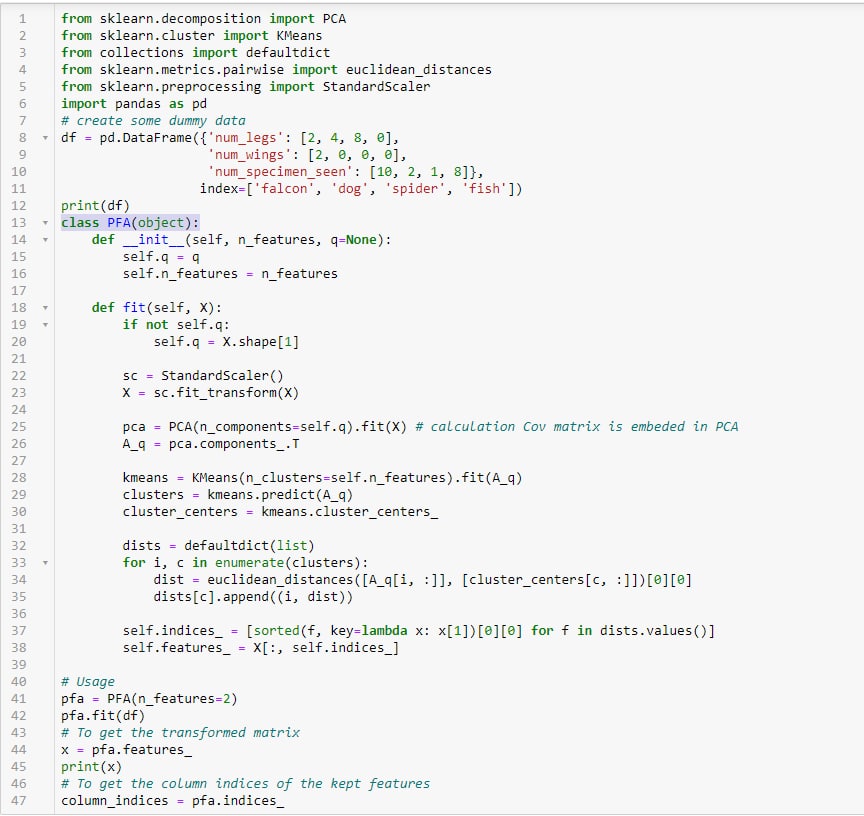
Task: Click 'KMeans(n_clusters=self.n_features)' on line 28
Action: tap(322, 478)
